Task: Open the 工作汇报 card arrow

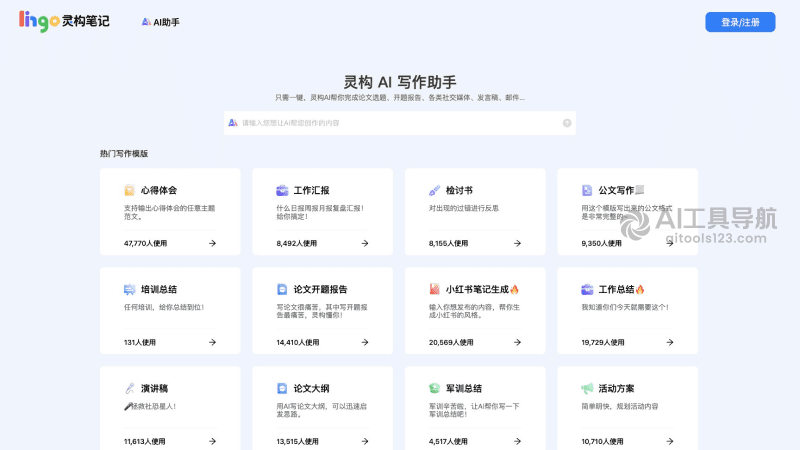Action: point(365,243)
